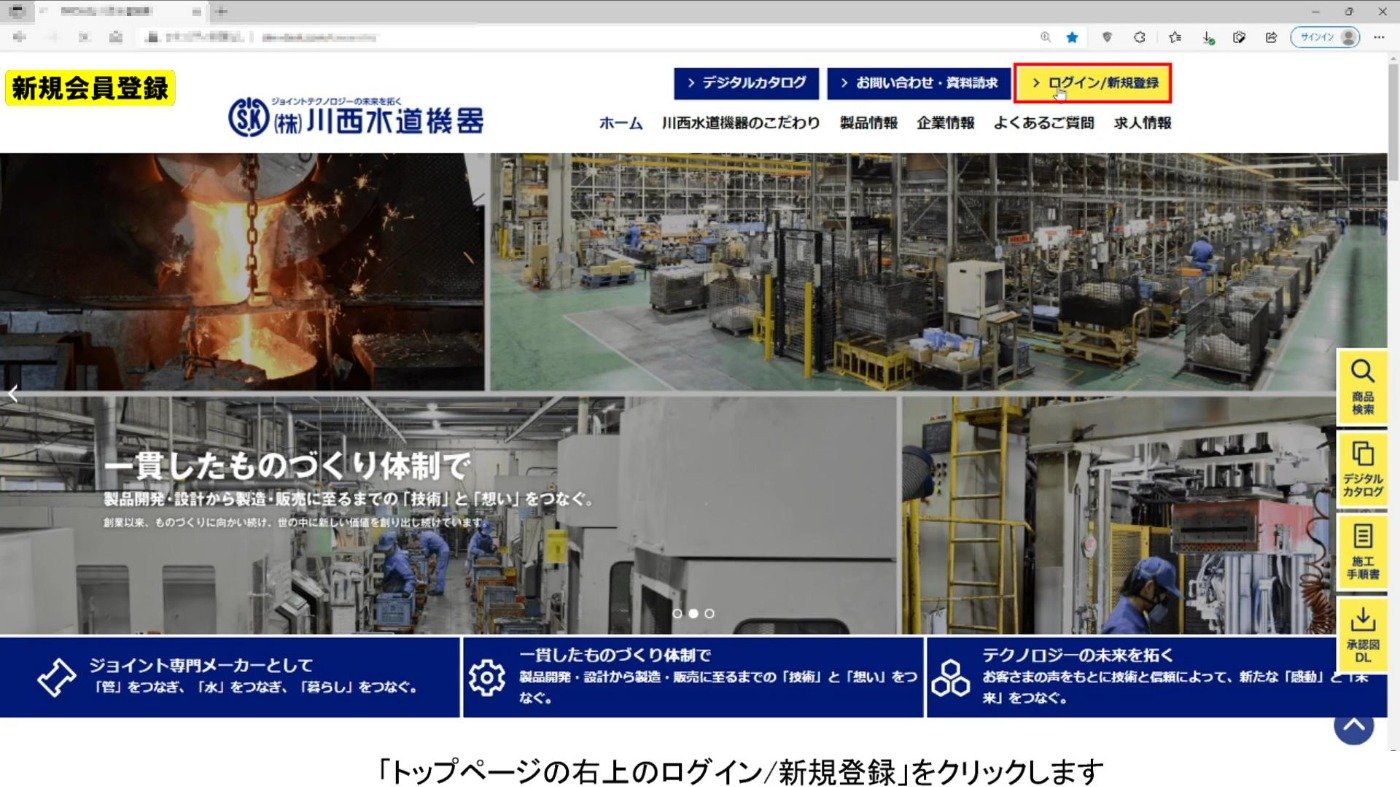The width and height of the screenshot is (1400, 787).
Task: Click the browser favorites list icon
Action: (x=1175, y=37)
